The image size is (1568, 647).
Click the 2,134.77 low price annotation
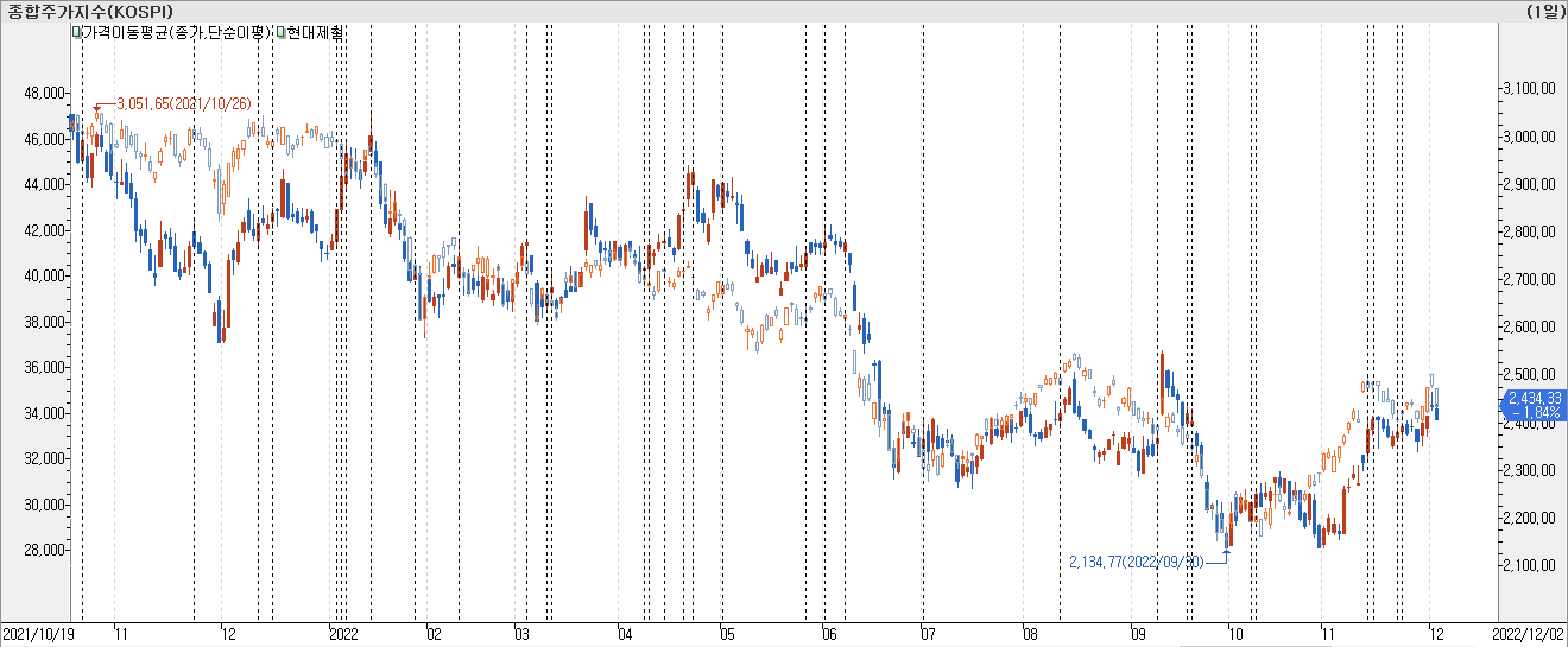(1136, 562)
